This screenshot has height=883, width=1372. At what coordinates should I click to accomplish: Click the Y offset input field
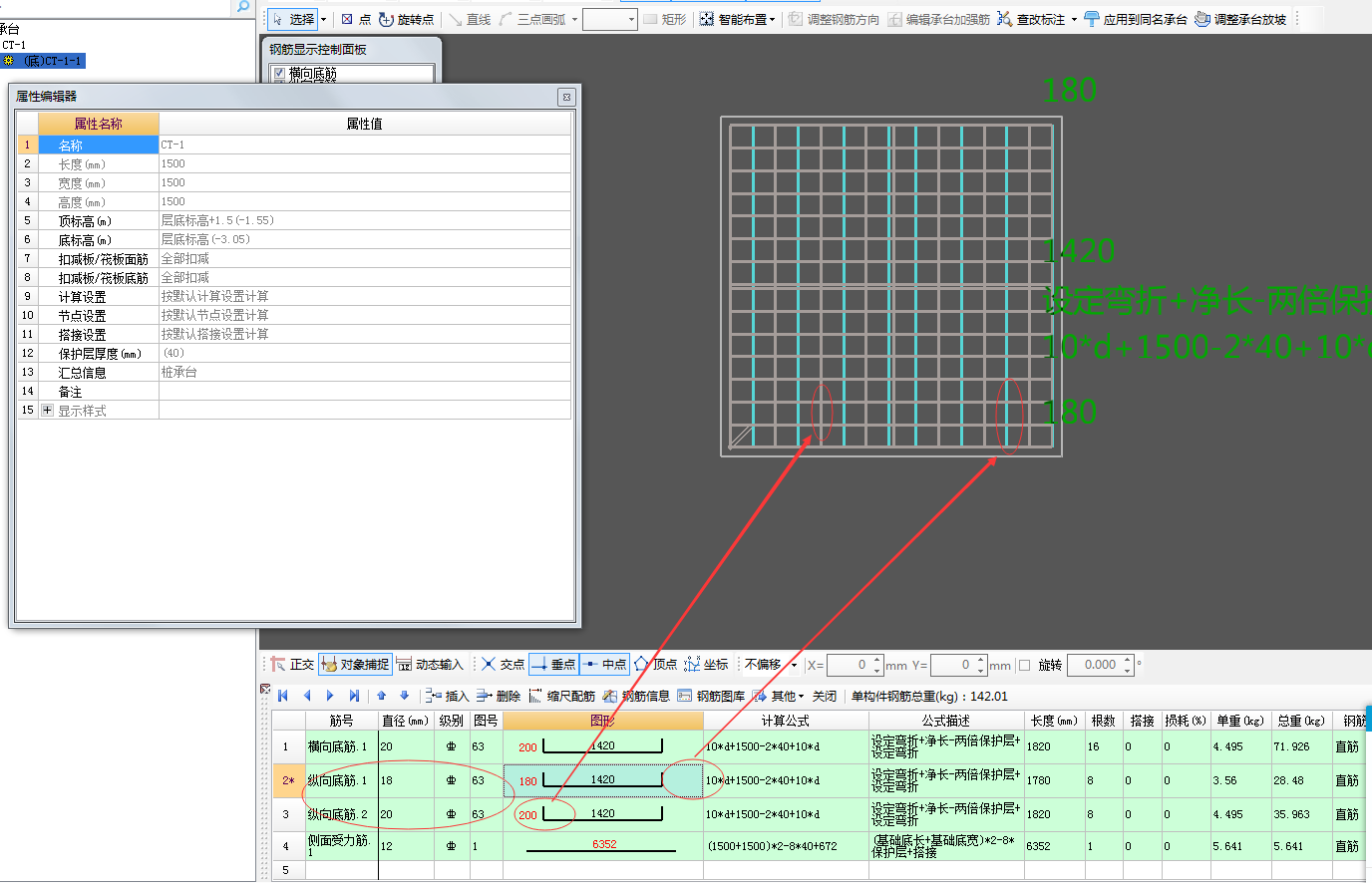pyautogui.click(x=953, y=665)
